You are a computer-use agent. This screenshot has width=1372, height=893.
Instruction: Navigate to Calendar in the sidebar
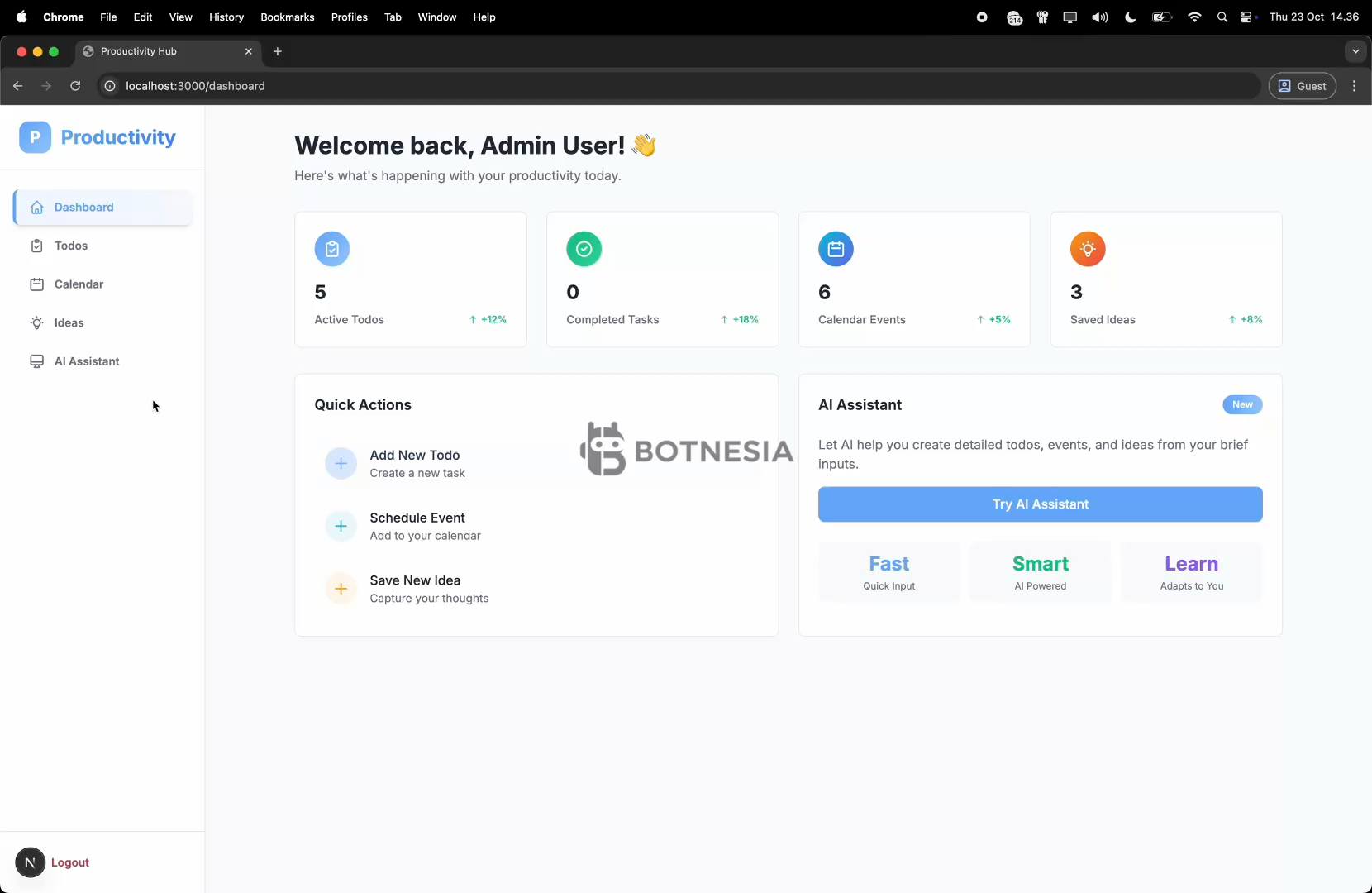(x=102, y=284)
